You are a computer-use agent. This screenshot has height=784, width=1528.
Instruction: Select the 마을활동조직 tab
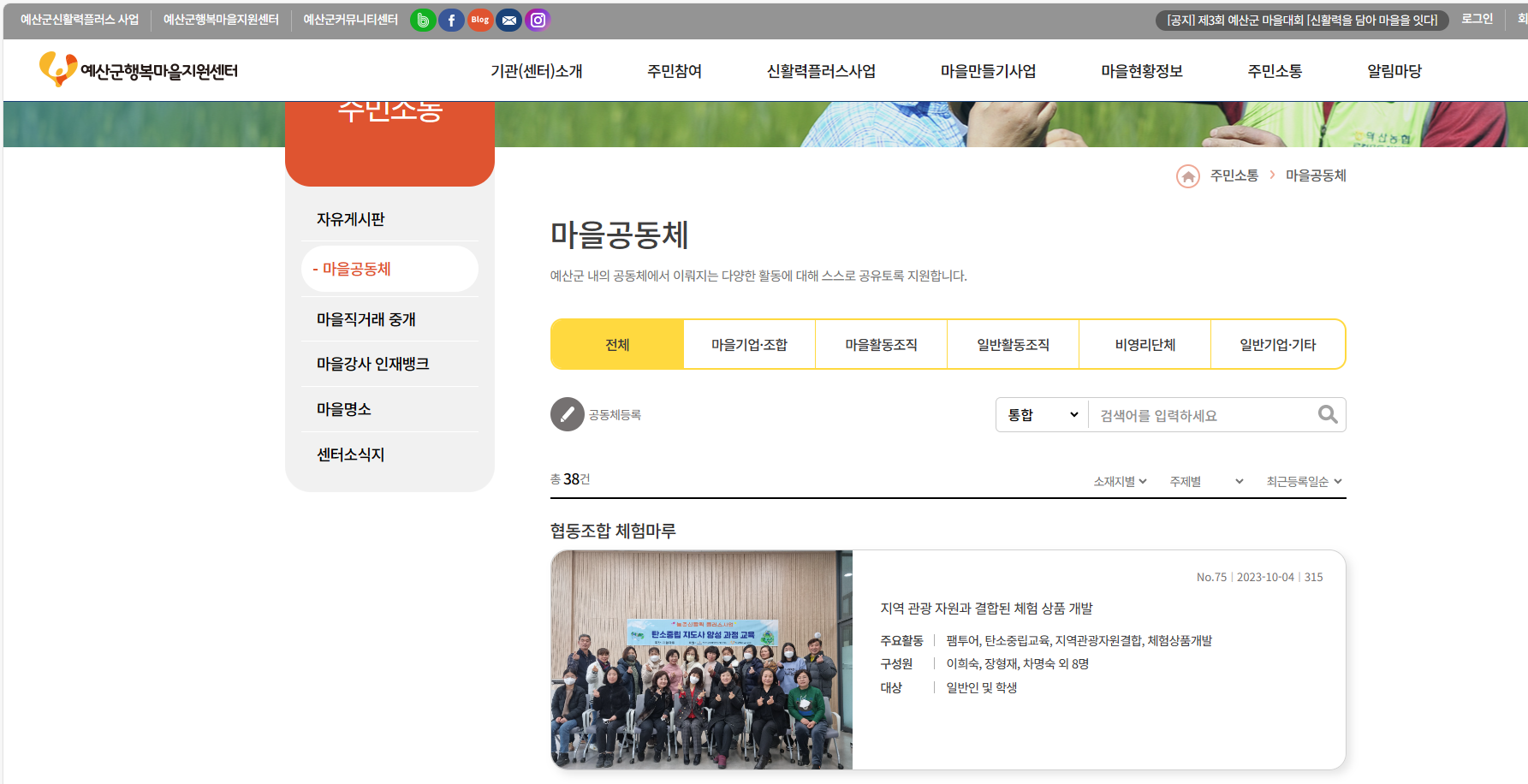[881, 344]
